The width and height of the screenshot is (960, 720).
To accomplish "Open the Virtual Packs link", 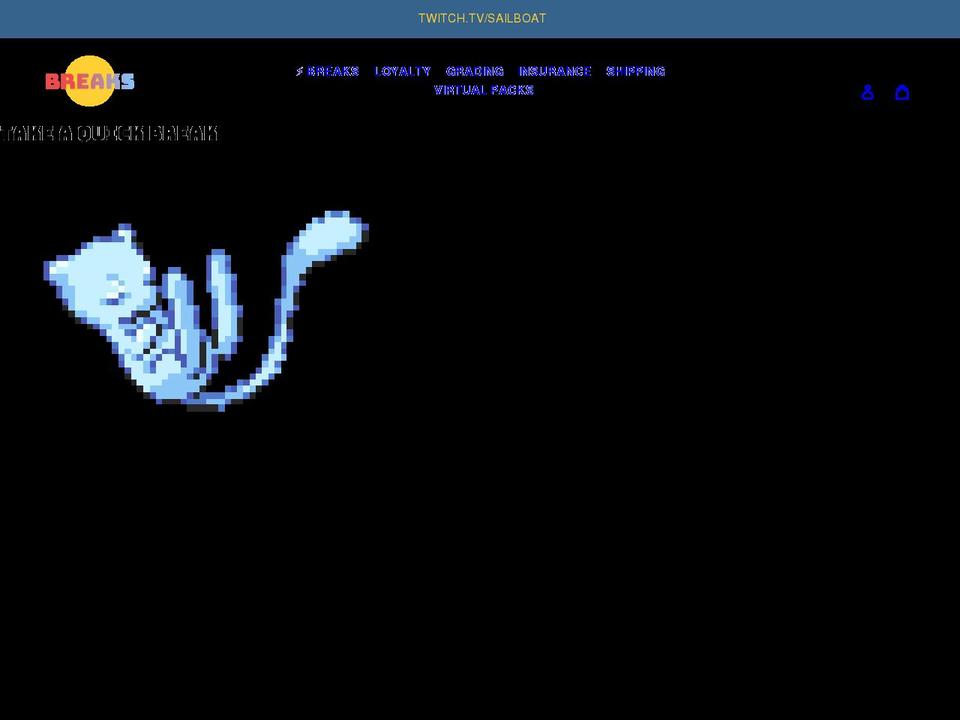I will pyautogui.click(x=484, y=91).
